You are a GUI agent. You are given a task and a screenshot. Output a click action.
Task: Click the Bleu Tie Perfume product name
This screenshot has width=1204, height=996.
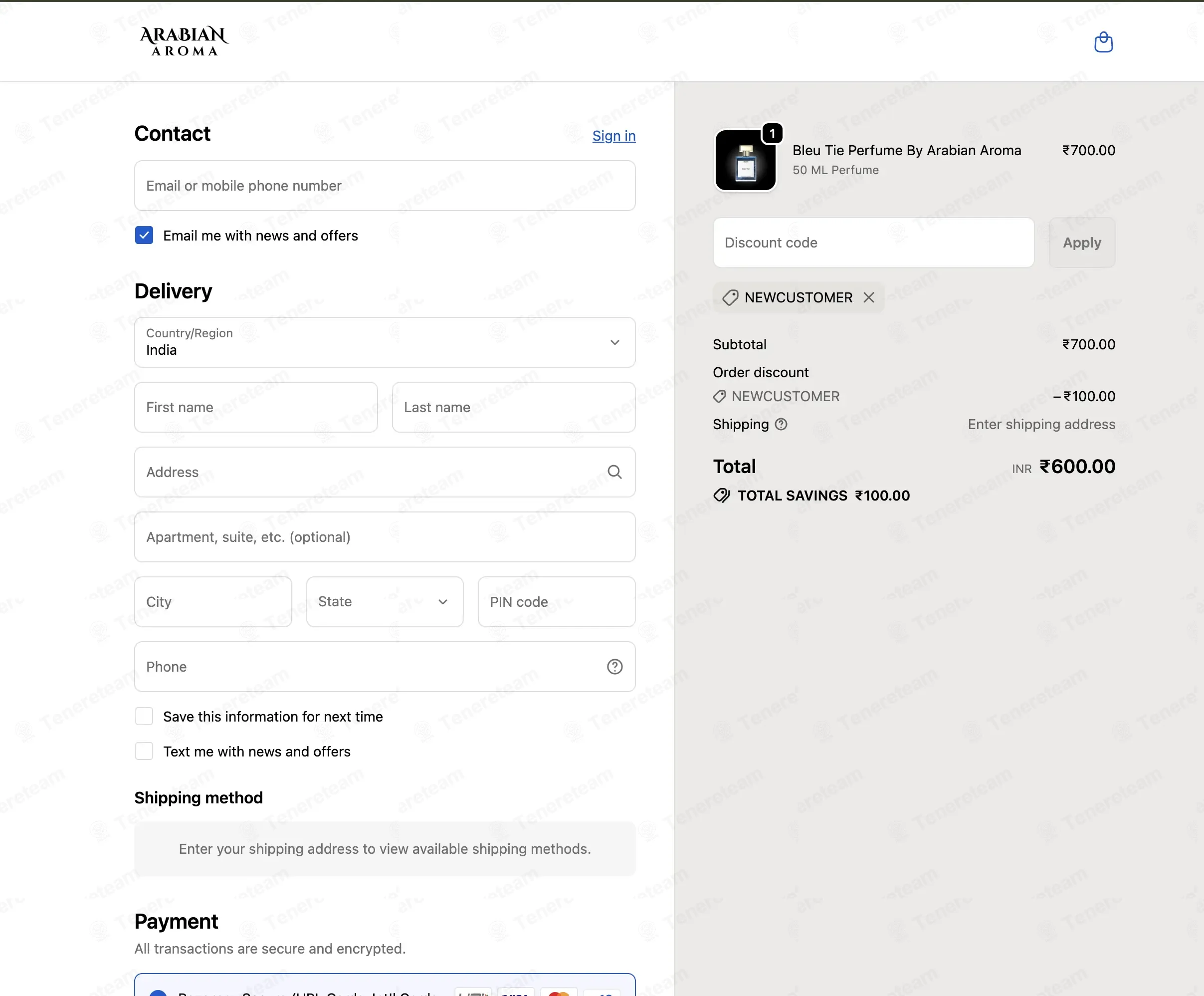(906, 150)
